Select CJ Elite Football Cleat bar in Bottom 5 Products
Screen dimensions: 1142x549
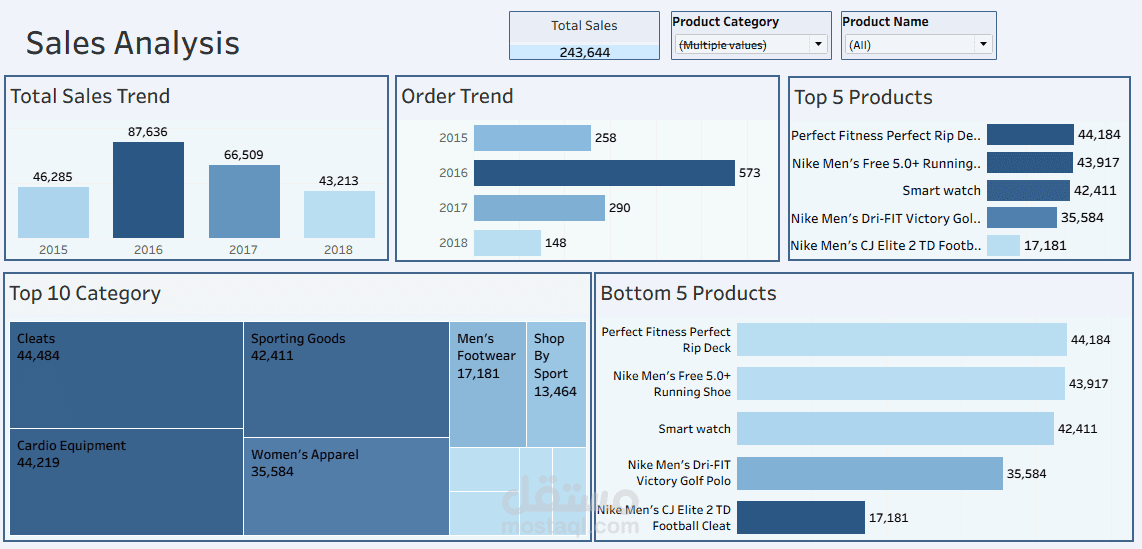point(800,517)
